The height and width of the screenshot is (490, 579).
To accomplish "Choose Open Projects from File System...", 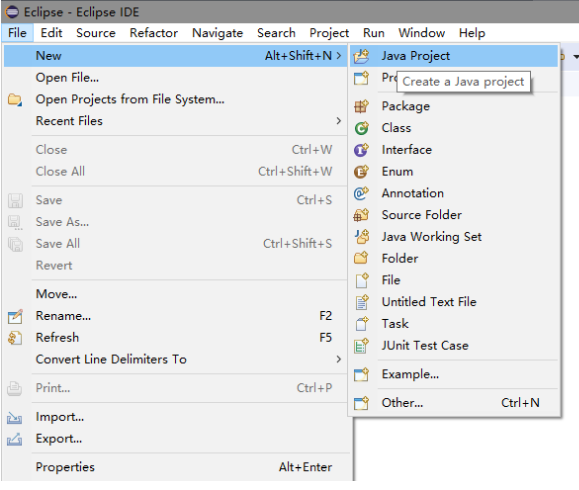I will tap(175, 99).
